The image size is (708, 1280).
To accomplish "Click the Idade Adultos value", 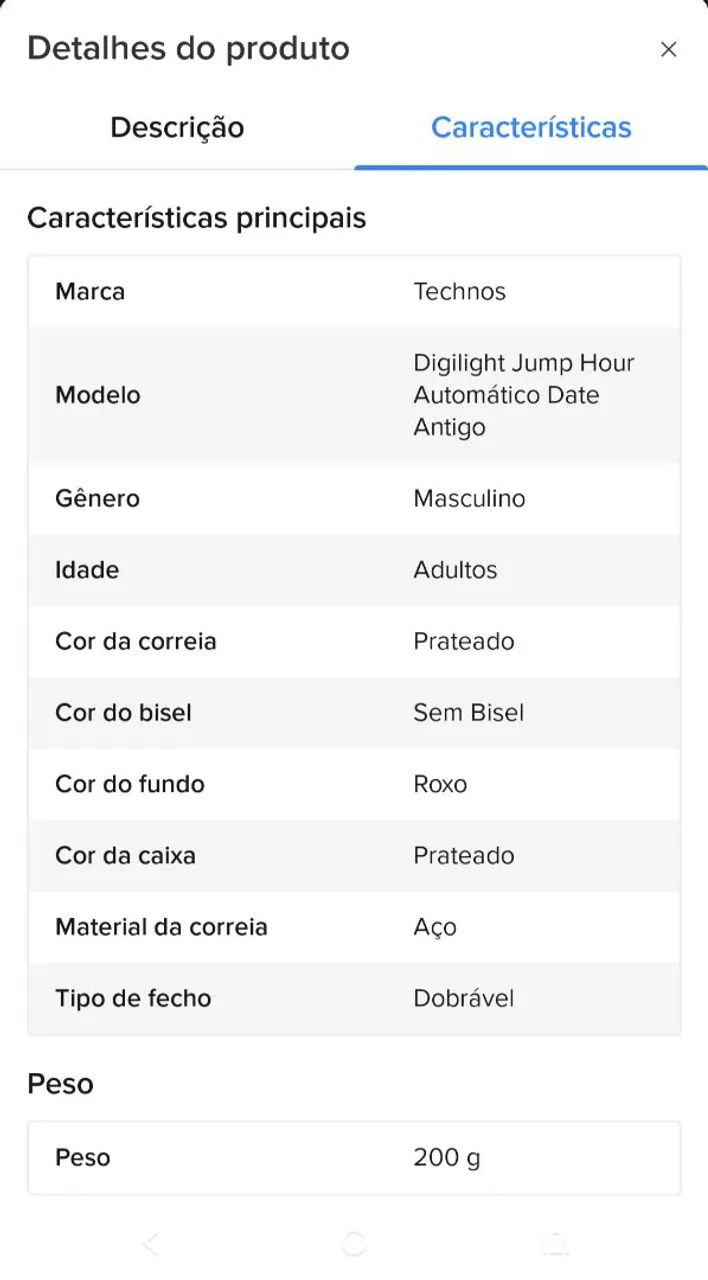I will pos(456,570).
